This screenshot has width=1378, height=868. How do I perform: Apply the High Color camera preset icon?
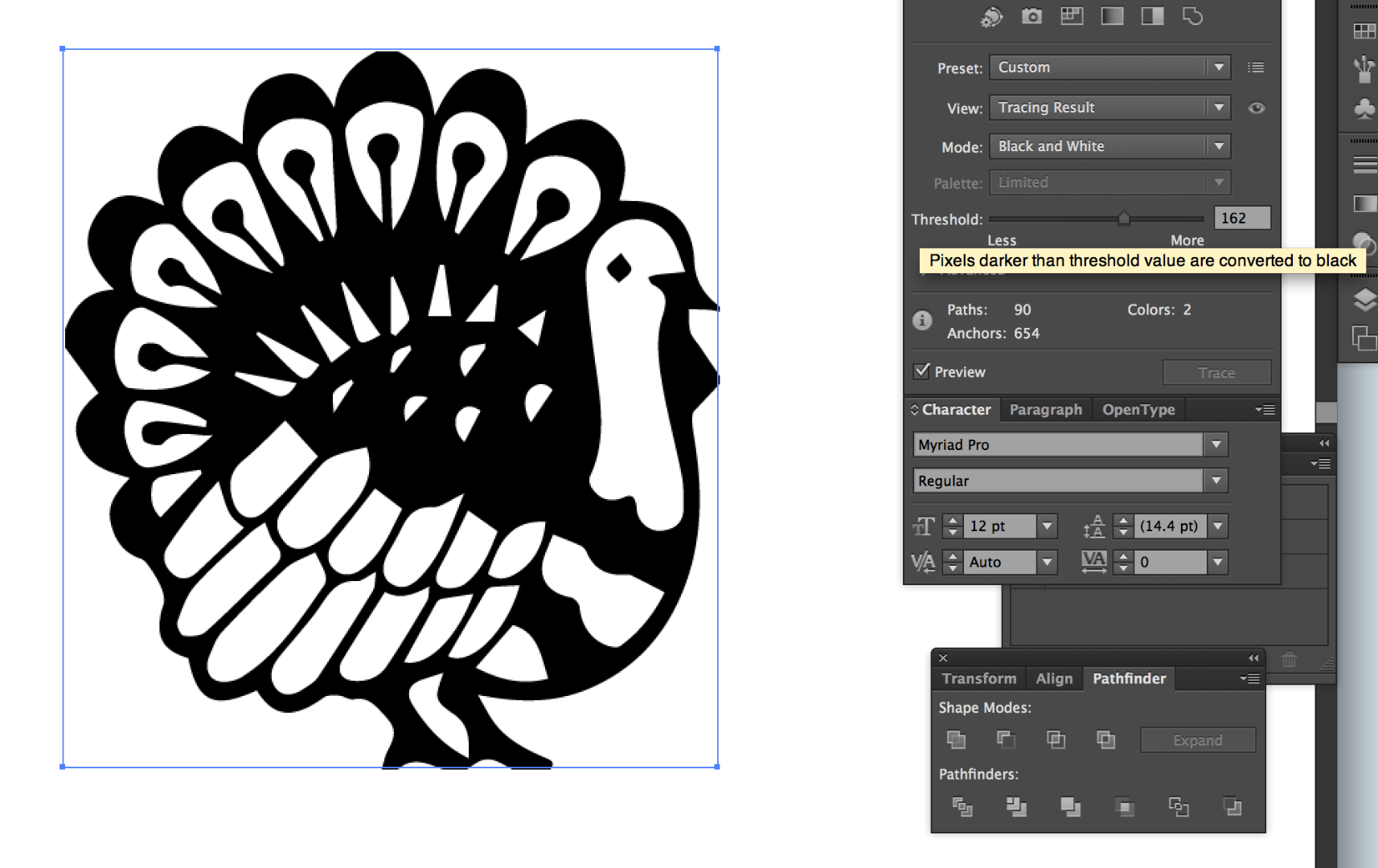1032,16
